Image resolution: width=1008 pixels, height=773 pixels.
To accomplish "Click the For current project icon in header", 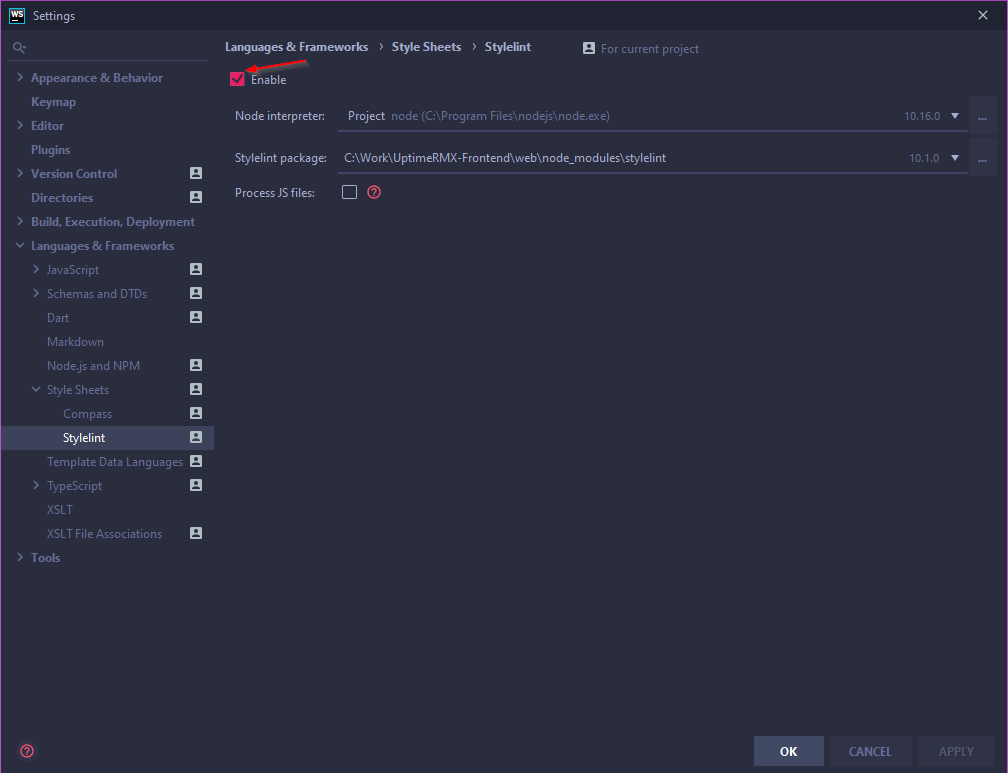I will tap(589, 48).
